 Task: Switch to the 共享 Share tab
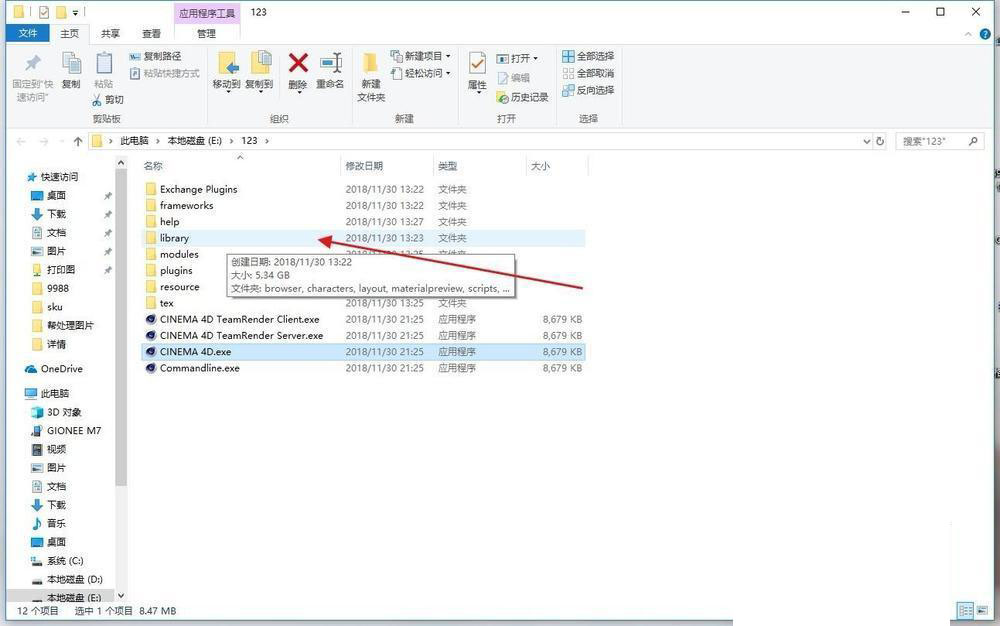click(110, 33)
